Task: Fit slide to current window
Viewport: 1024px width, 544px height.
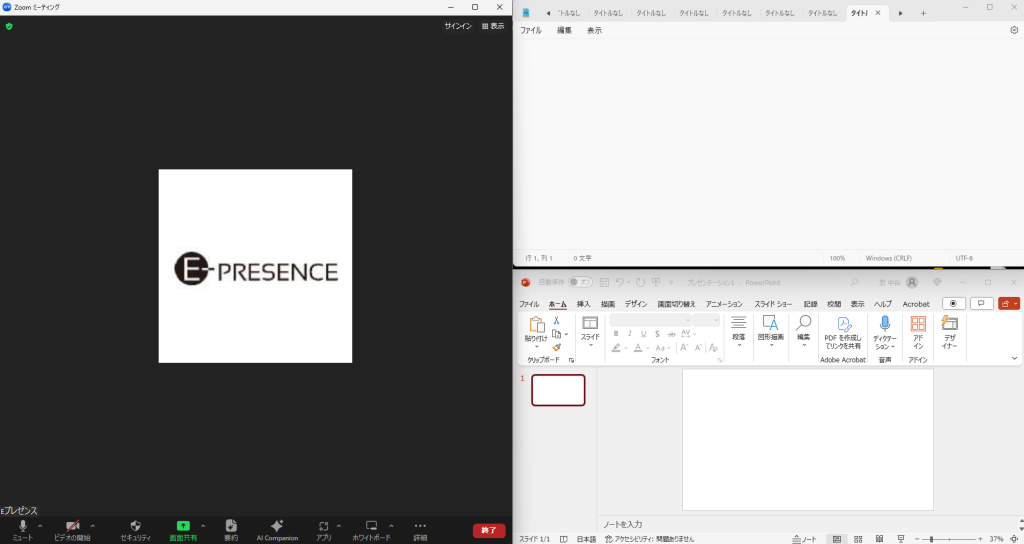Action: point(1014,539)
